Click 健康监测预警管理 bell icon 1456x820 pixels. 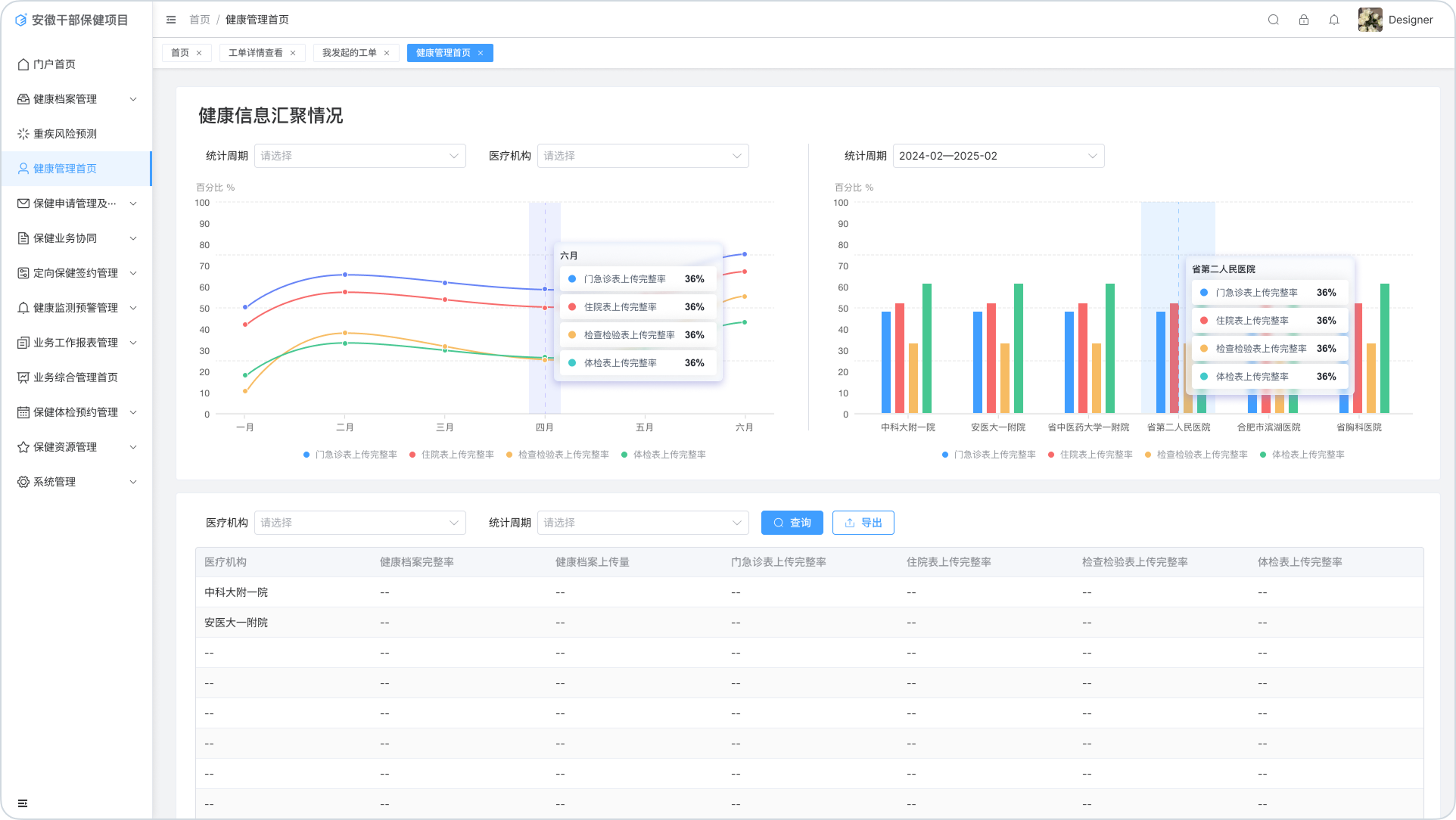(23, 308)
